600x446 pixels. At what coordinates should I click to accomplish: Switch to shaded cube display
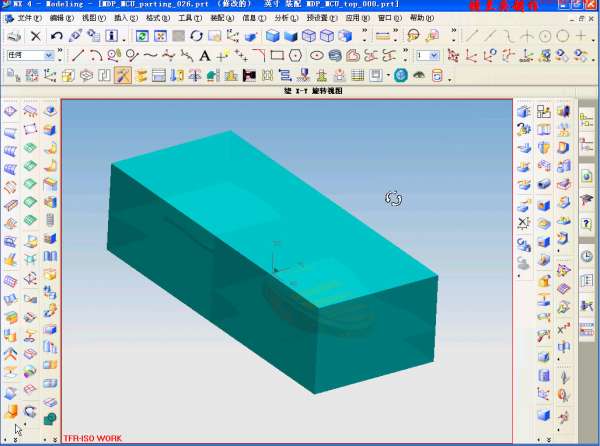[272, 36]
